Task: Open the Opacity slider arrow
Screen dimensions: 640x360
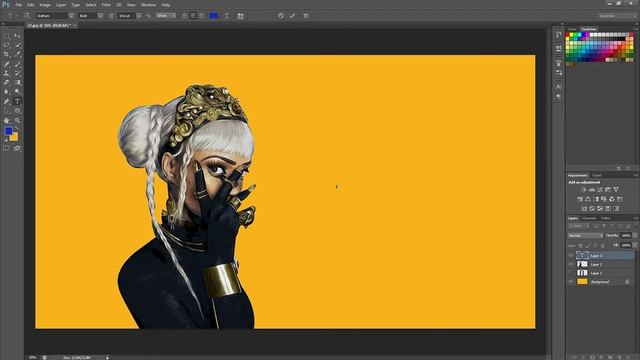Action: pos(635,236)
